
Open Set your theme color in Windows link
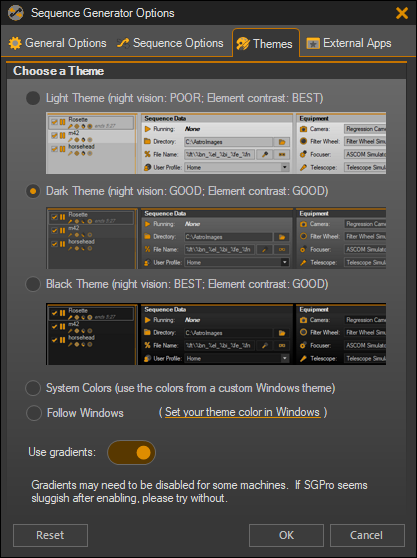click(x=243, y=412)
